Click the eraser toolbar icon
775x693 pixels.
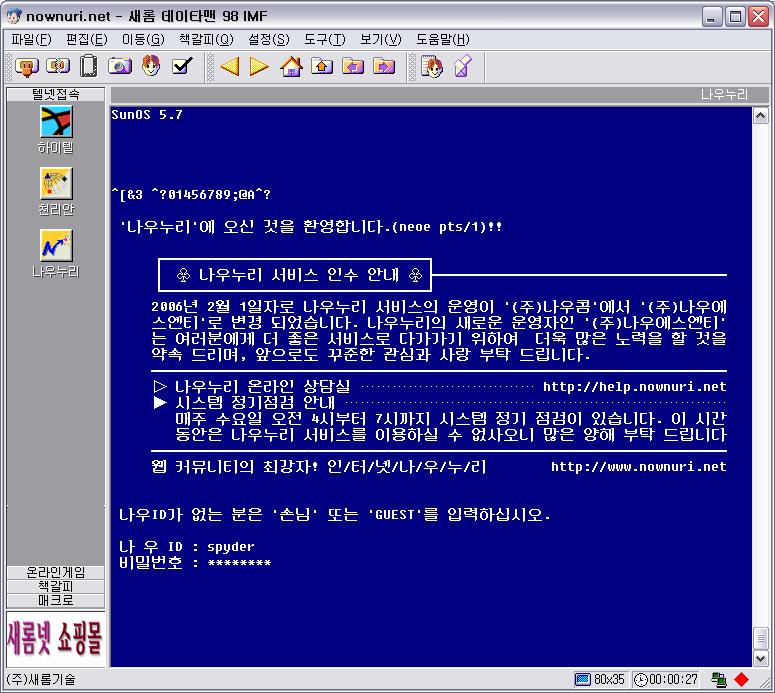[463, 66]
